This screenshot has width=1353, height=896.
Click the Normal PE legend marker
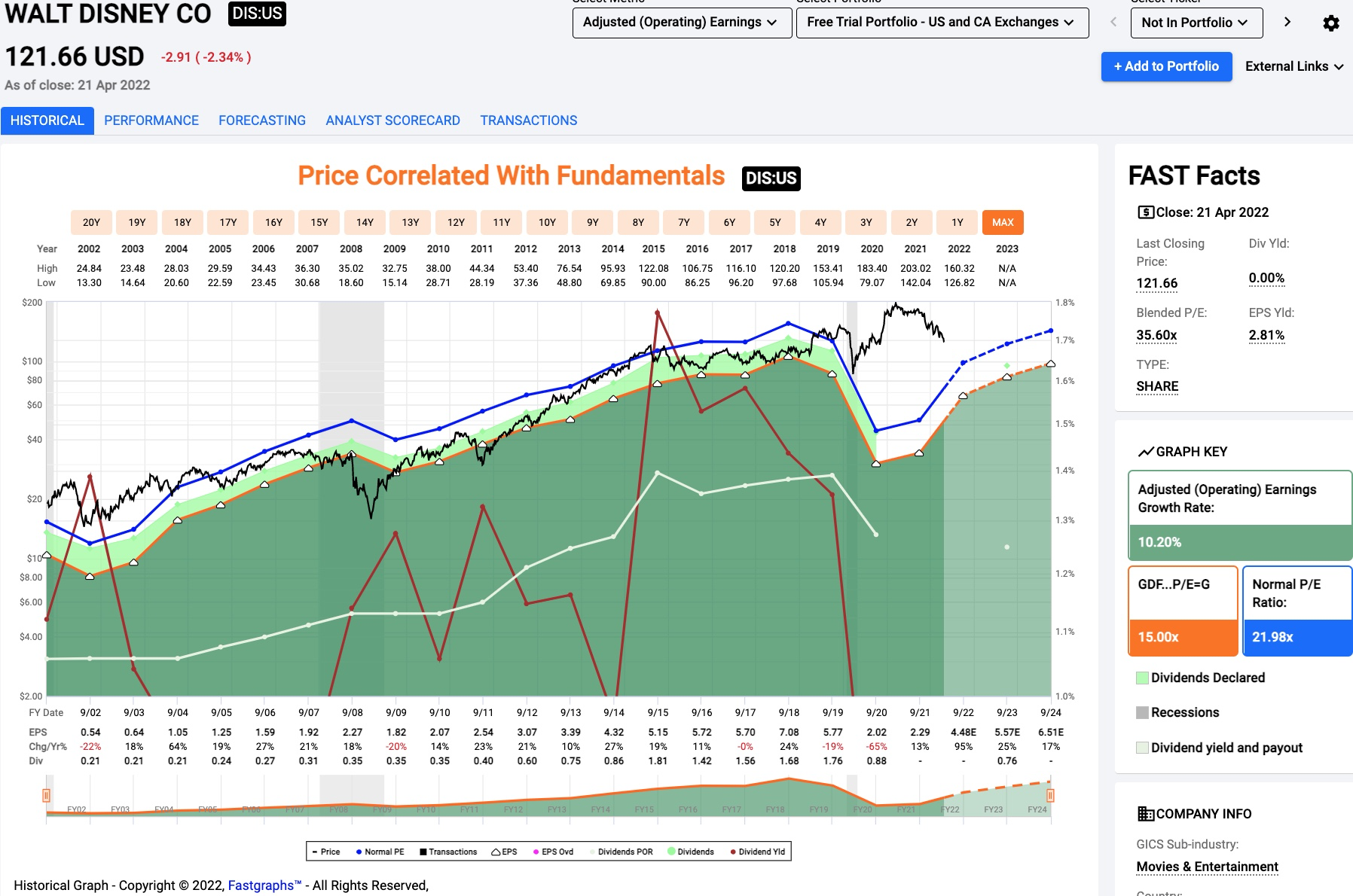pos(359,852)
